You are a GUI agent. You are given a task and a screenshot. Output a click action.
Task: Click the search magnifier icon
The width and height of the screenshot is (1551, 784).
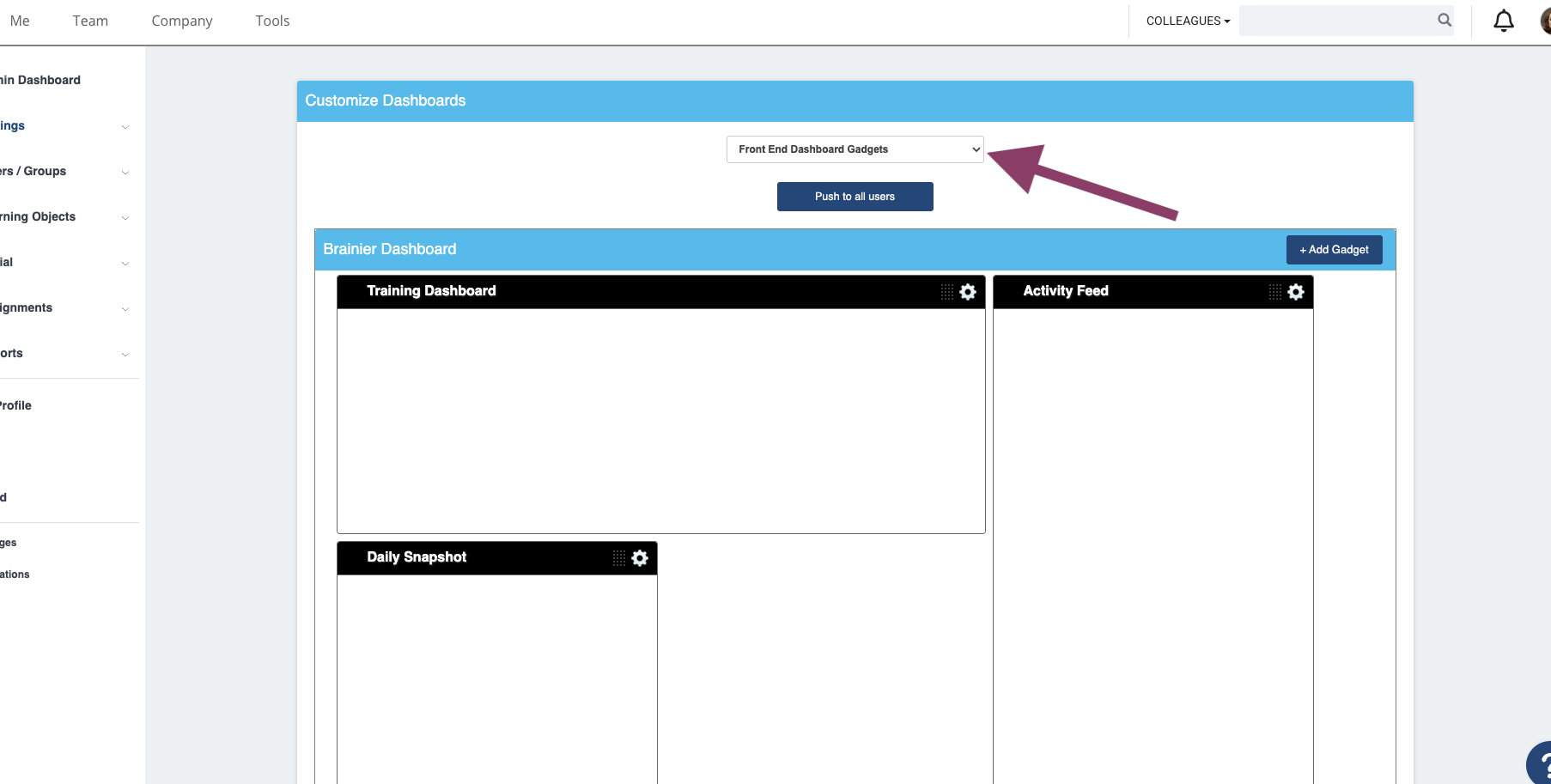pos(1445,20)
